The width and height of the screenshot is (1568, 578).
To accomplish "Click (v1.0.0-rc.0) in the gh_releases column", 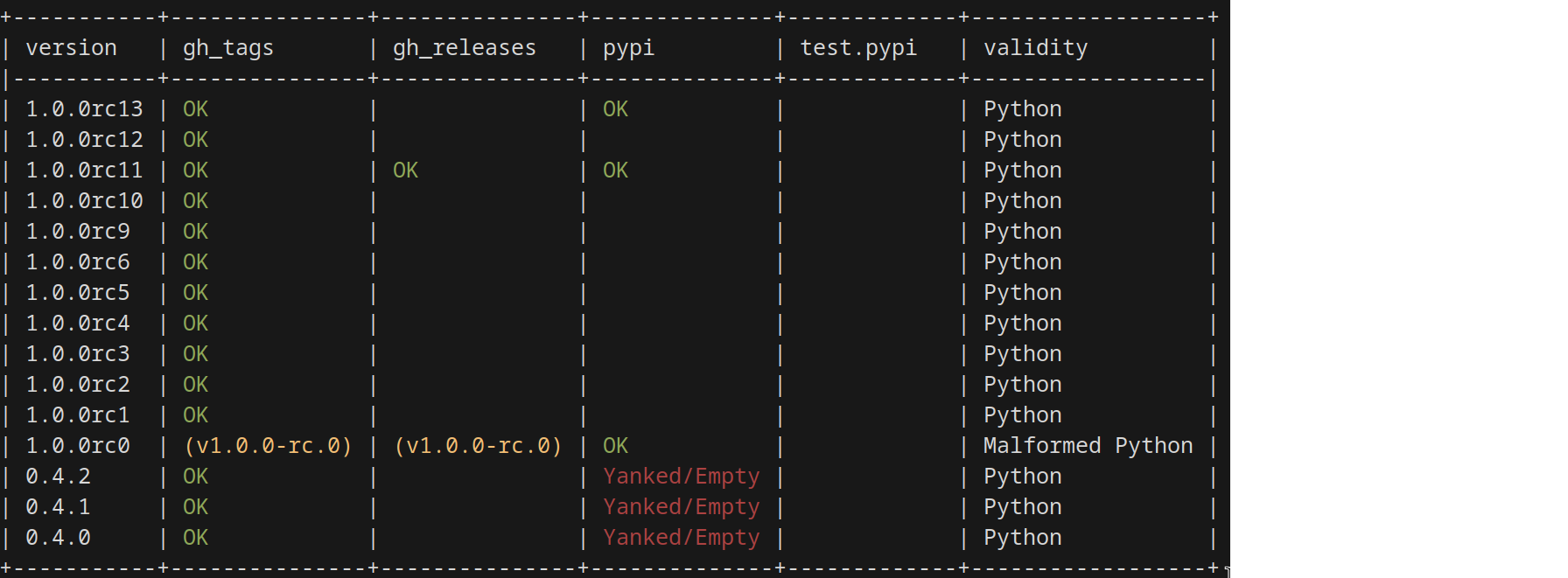I will point(478,446).
